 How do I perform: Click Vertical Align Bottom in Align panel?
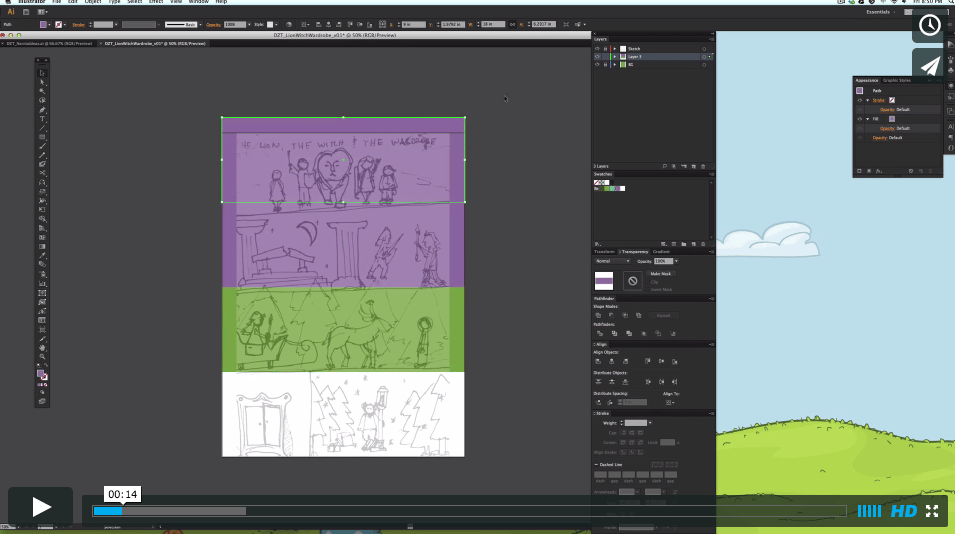(x=674, y=362)
